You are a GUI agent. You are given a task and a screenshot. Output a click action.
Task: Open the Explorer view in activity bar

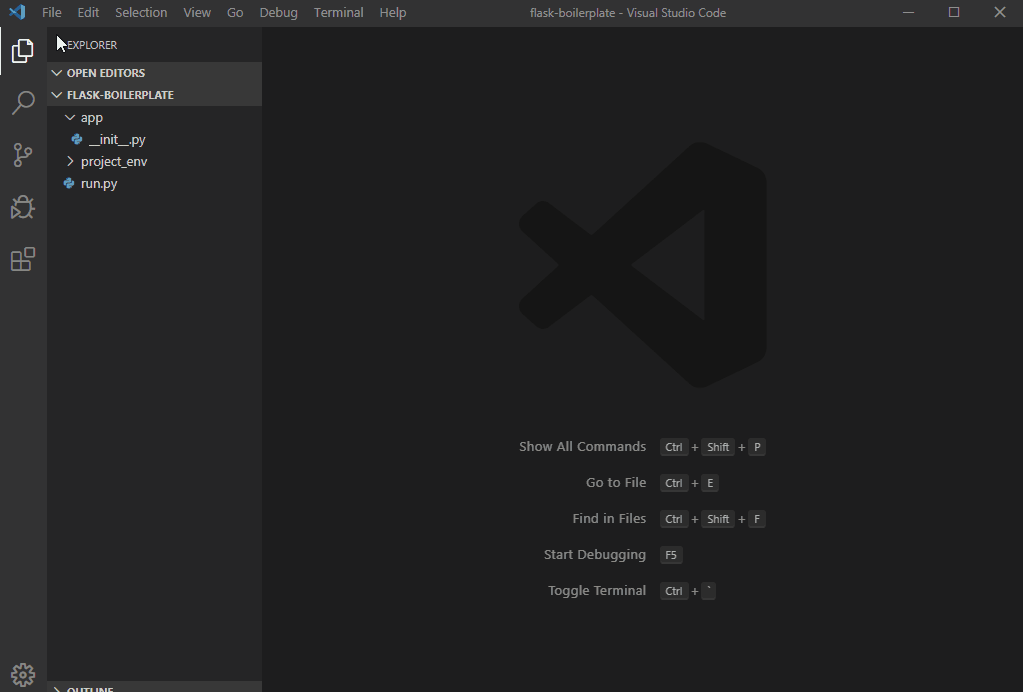(23, 51)
